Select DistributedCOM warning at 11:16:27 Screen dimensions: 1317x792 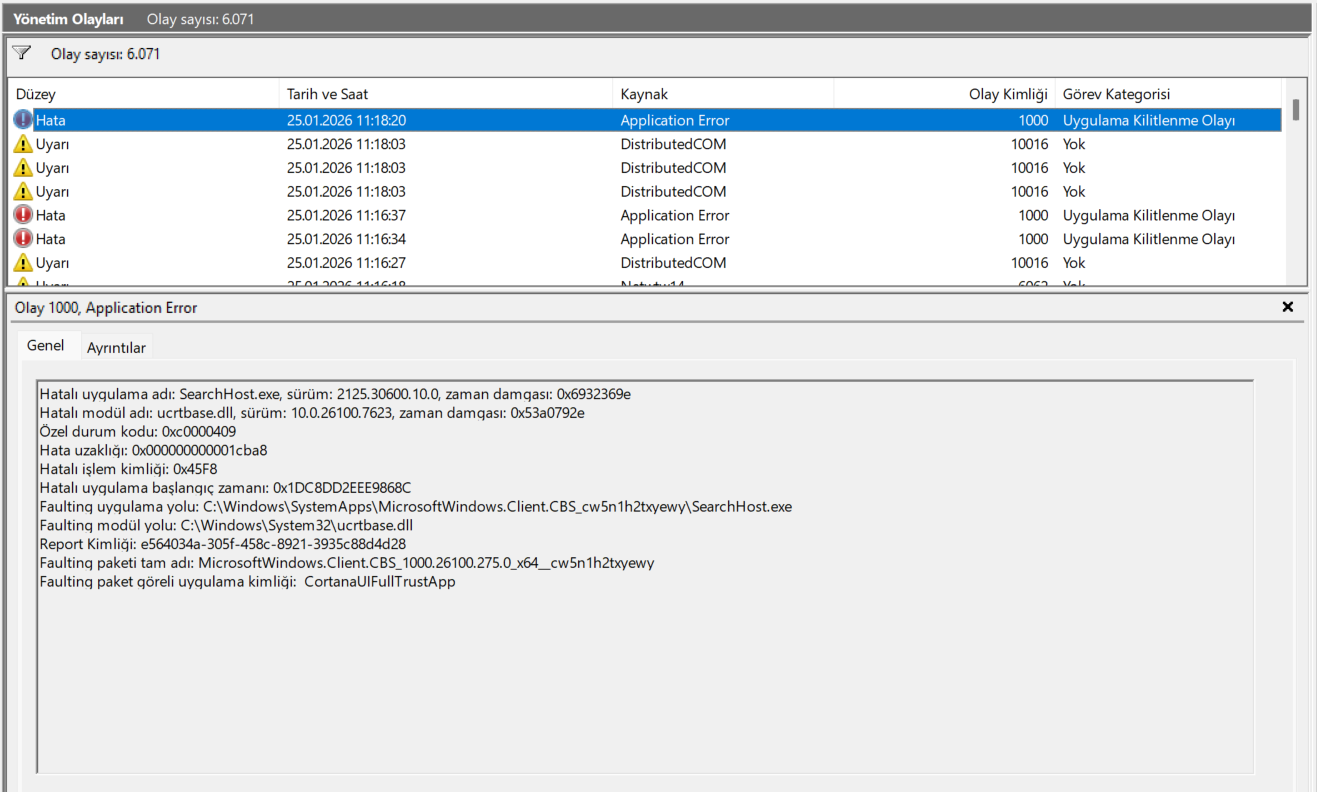tap(645, 263)
